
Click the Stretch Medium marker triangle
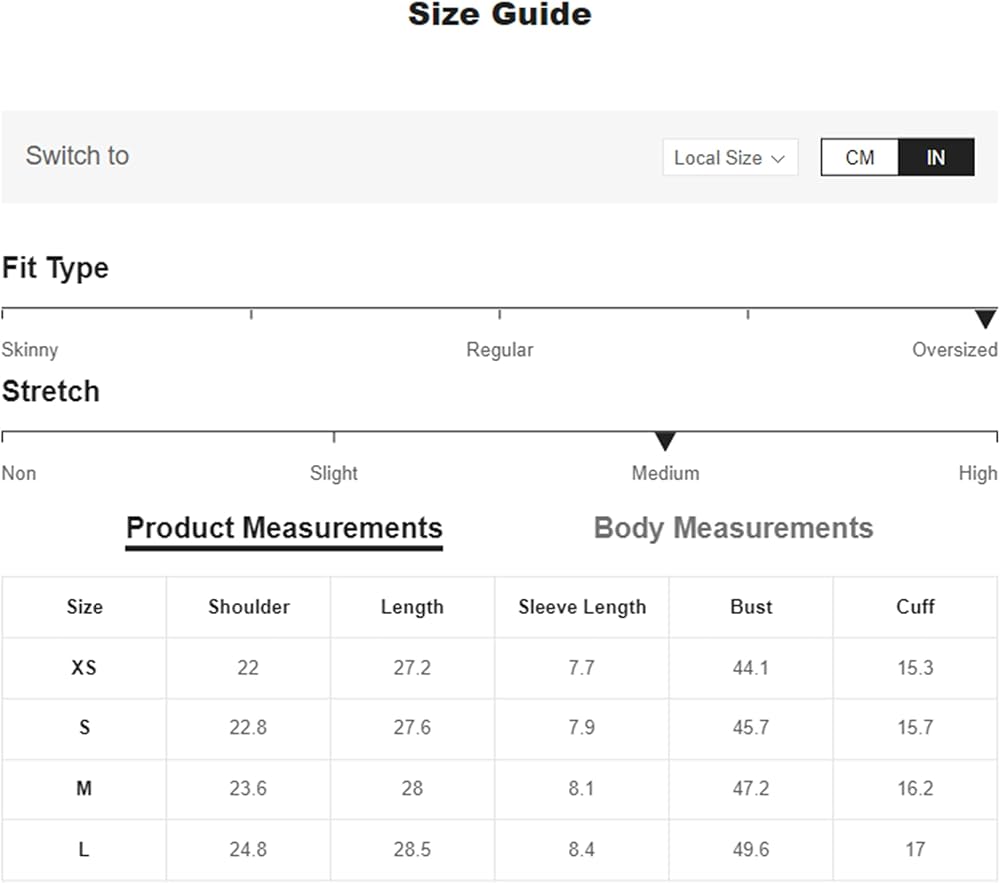tap(665, 442)
